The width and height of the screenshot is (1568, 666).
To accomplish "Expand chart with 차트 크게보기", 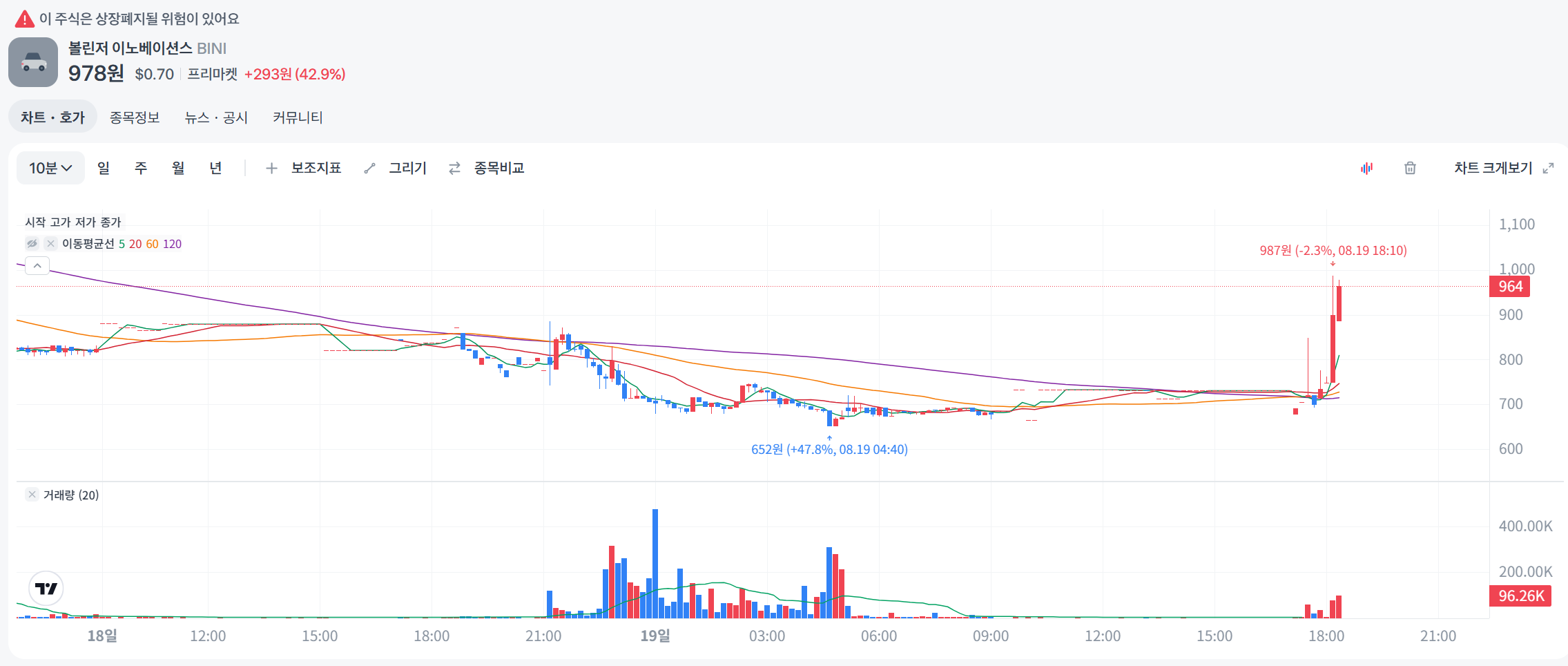I will [1504, 168].
